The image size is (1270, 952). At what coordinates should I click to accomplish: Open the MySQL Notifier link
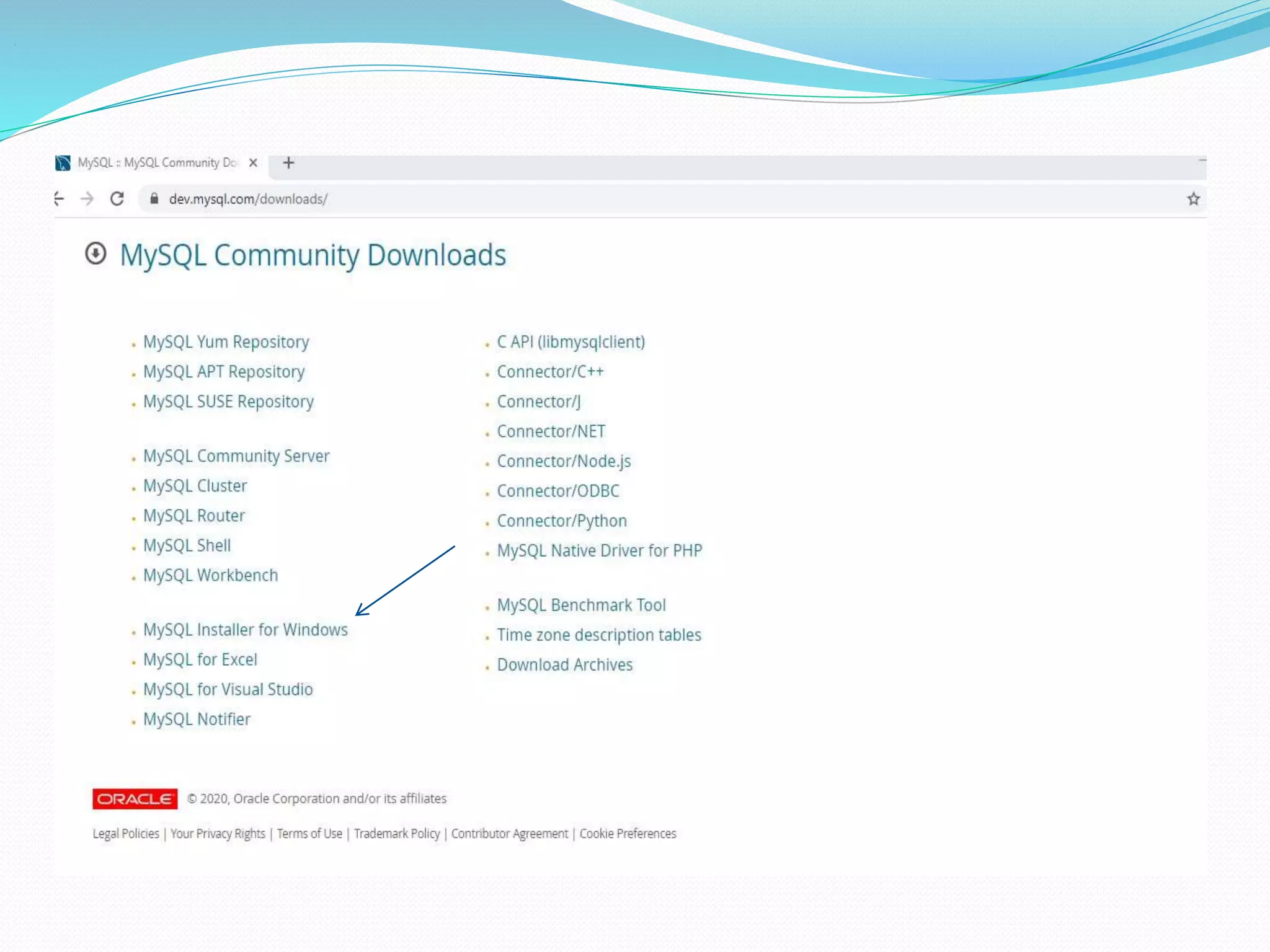point(197,719)
